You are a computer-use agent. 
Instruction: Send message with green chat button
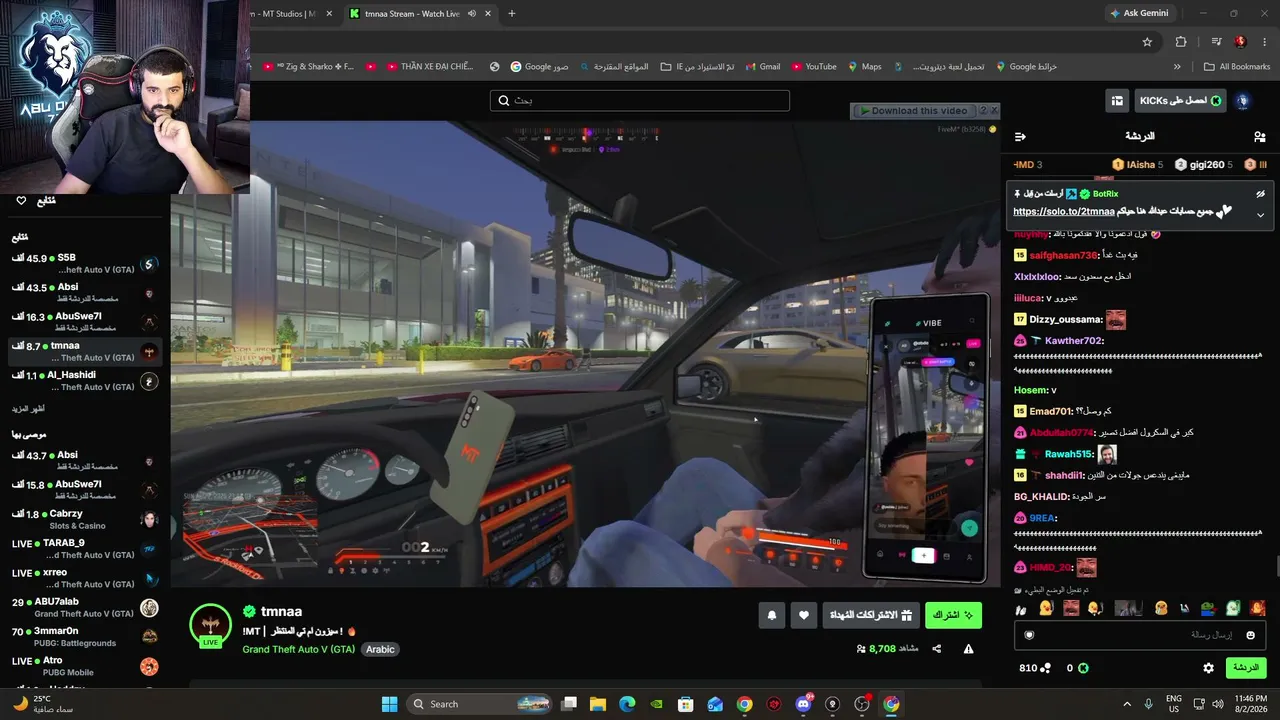[1246, 668]
